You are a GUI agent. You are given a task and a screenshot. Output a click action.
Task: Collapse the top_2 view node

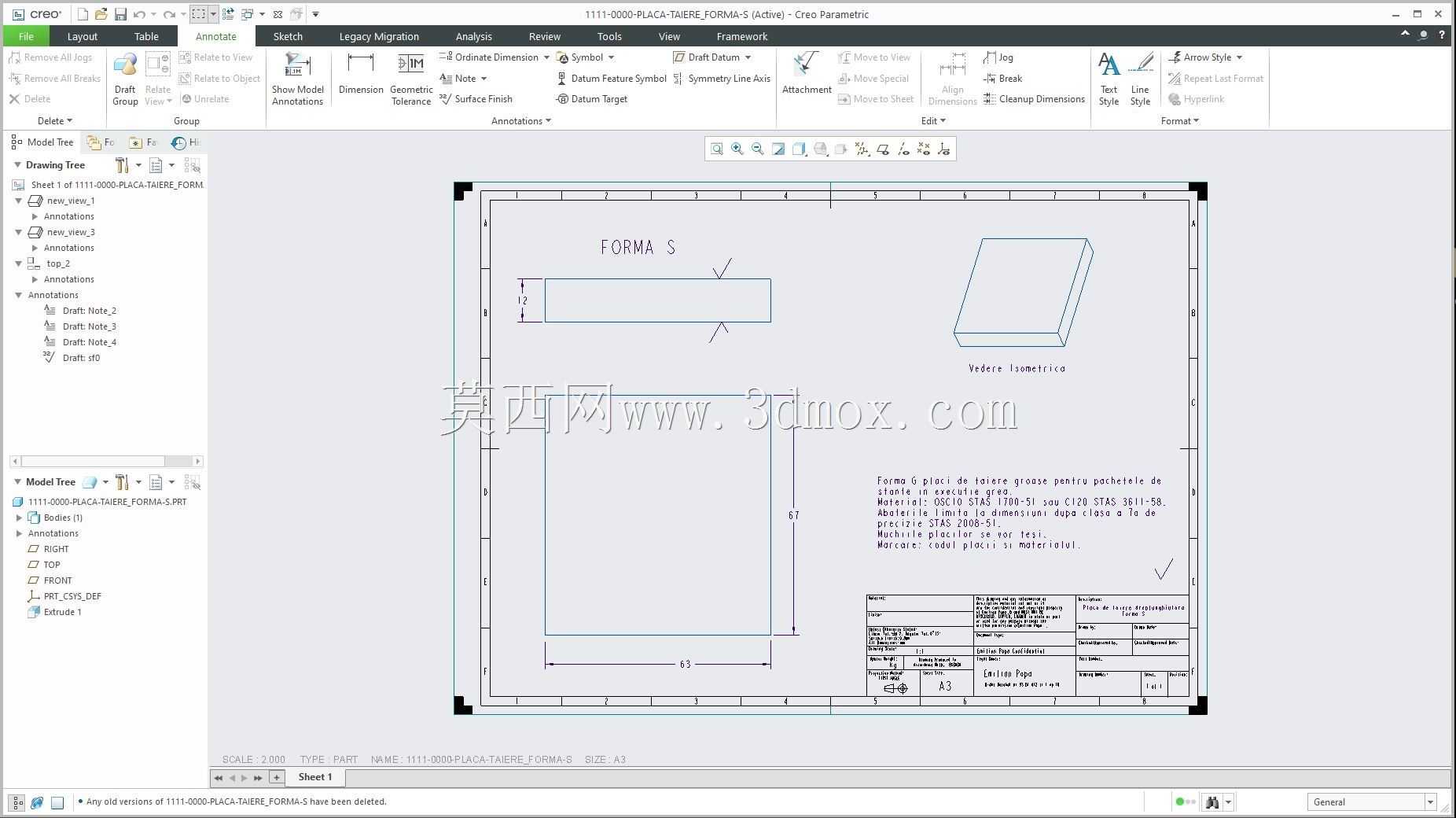pos(19,263)
